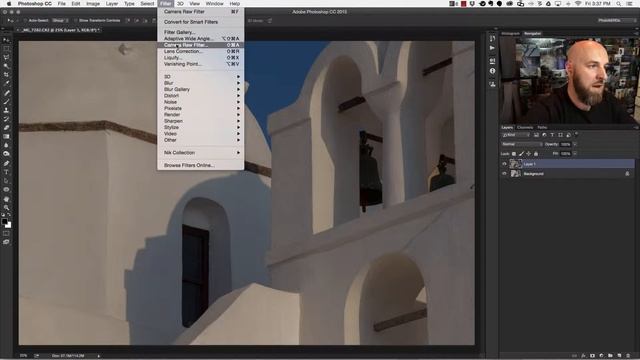
Task: Click lock image pixels brush icon
Action: point(521,153)
